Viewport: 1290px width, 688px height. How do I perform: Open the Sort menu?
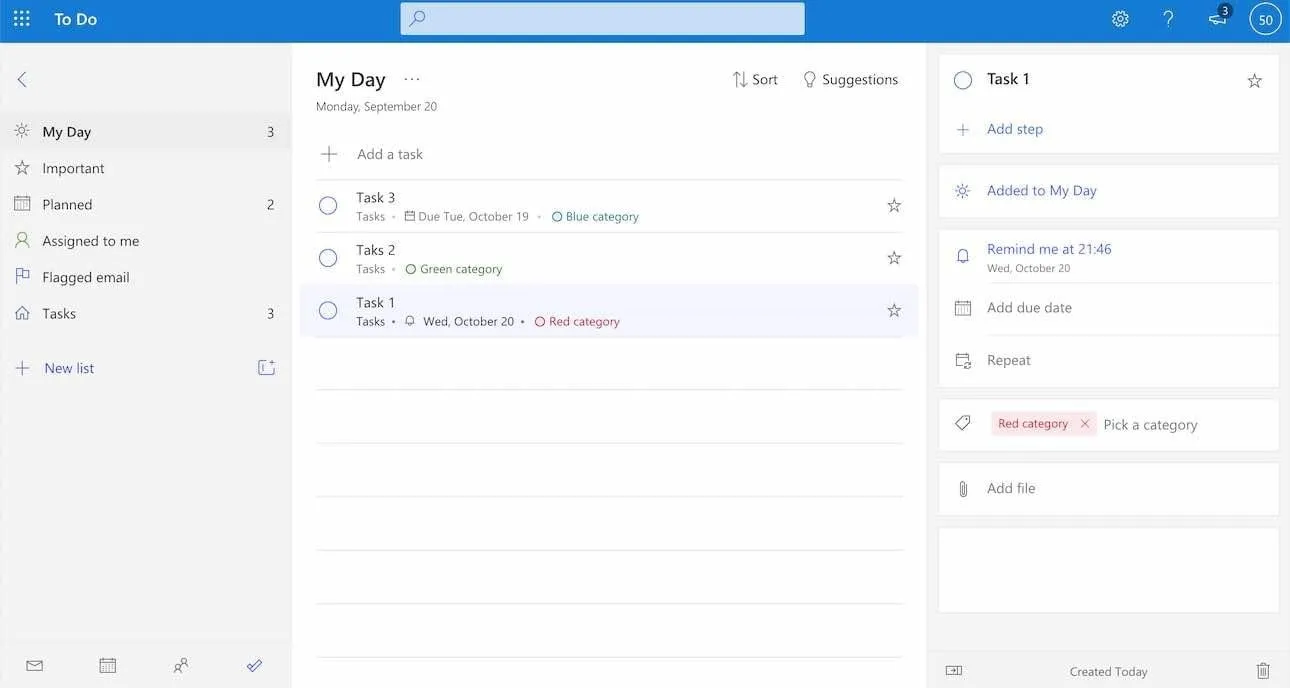[x=755, y=79]
